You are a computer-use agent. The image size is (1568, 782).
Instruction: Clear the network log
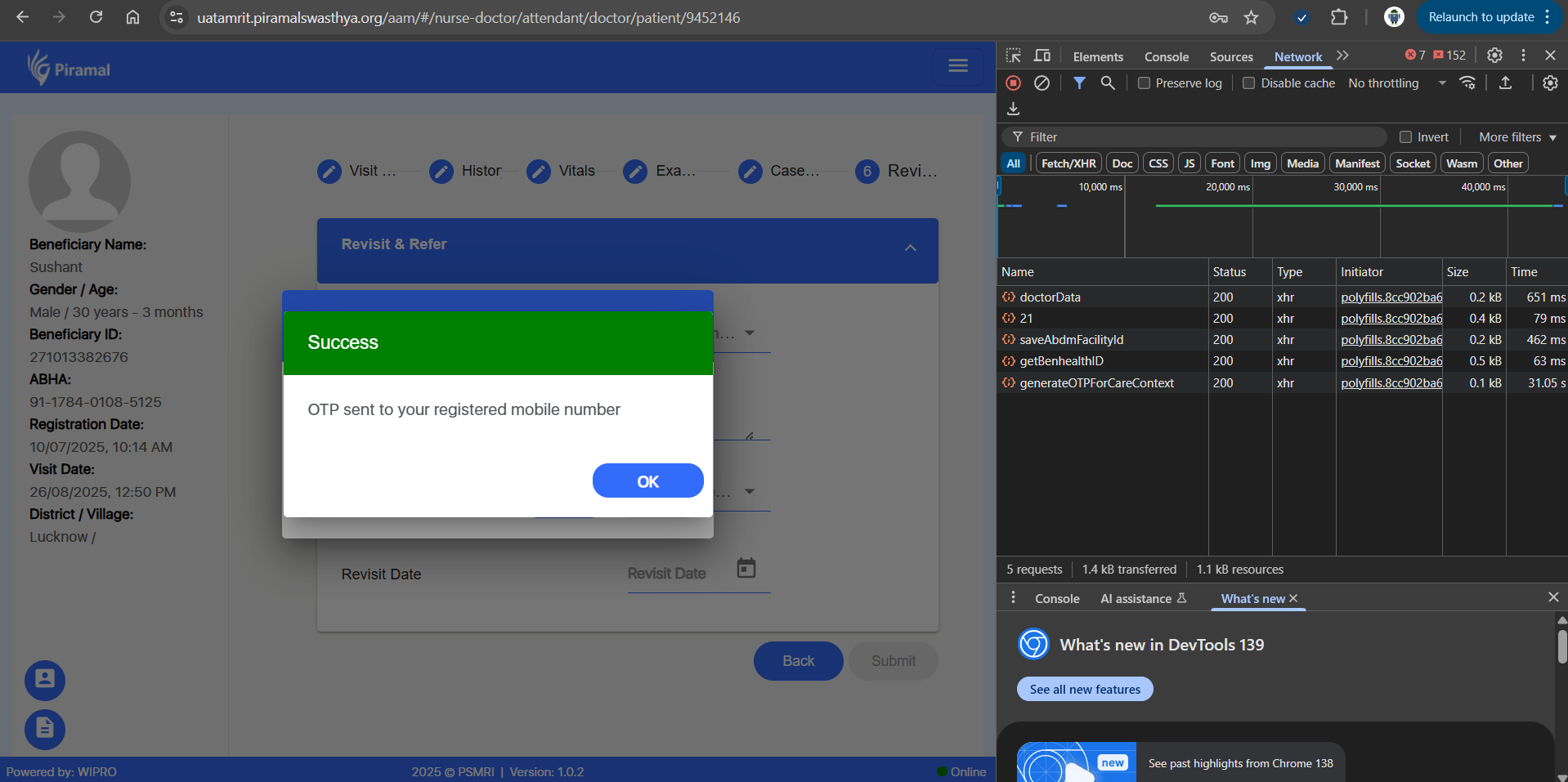click(x=1042, y=83)
